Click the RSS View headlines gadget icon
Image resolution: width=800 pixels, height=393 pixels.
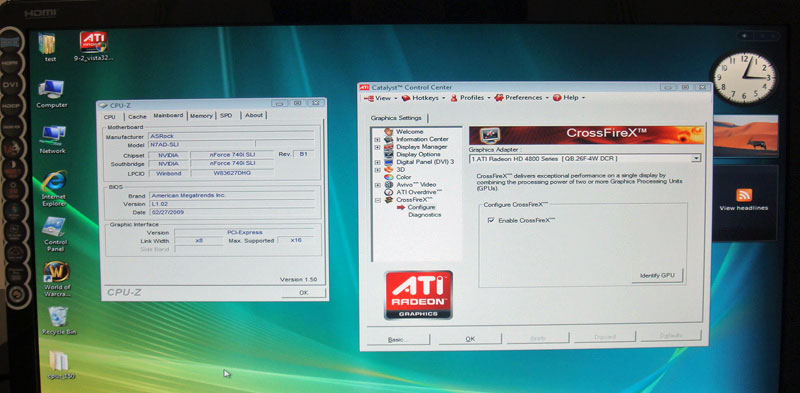tap(744, 195)
